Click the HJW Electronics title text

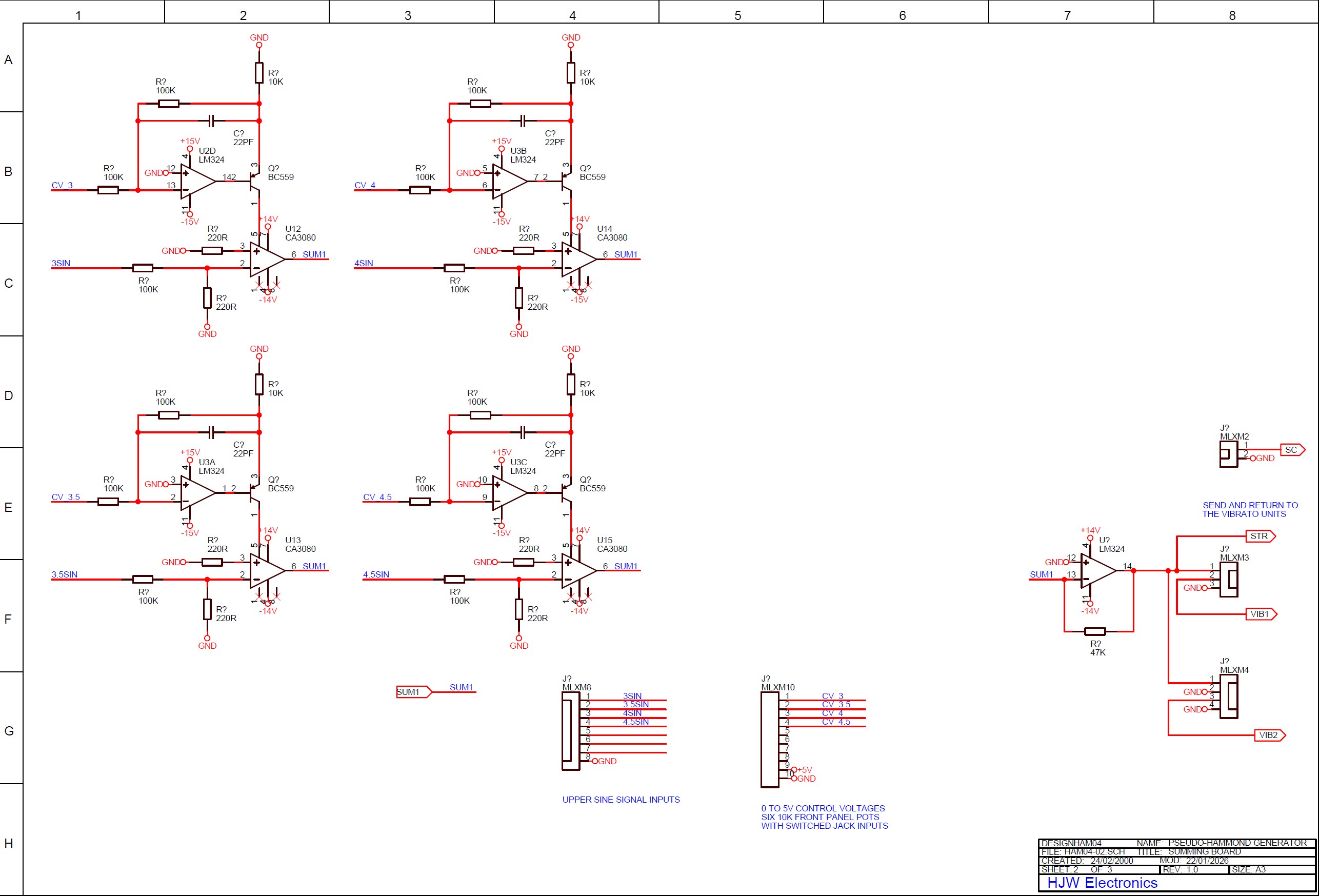1102,883
